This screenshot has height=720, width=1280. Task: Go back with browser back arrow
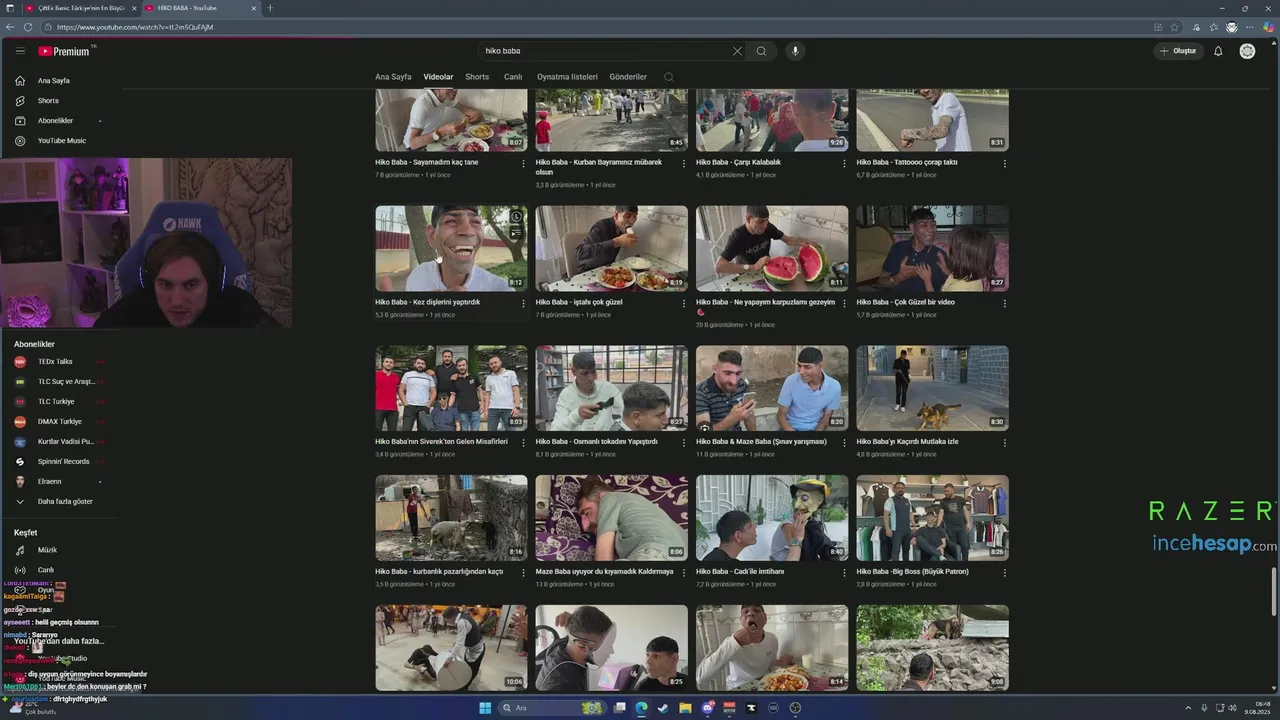(10, 27)
